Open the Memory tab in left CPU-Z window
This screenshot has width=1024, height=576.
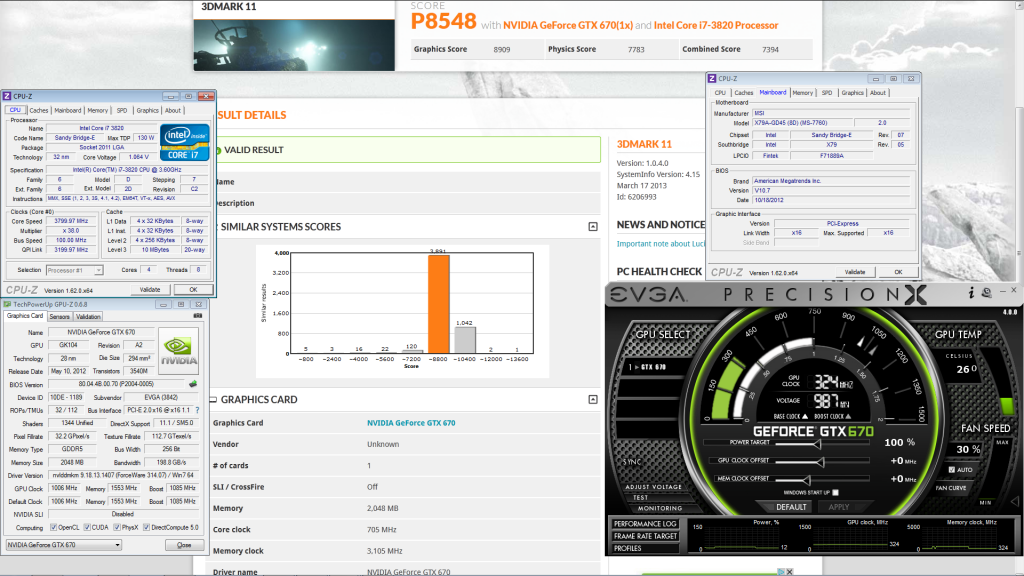click(97, 110)
